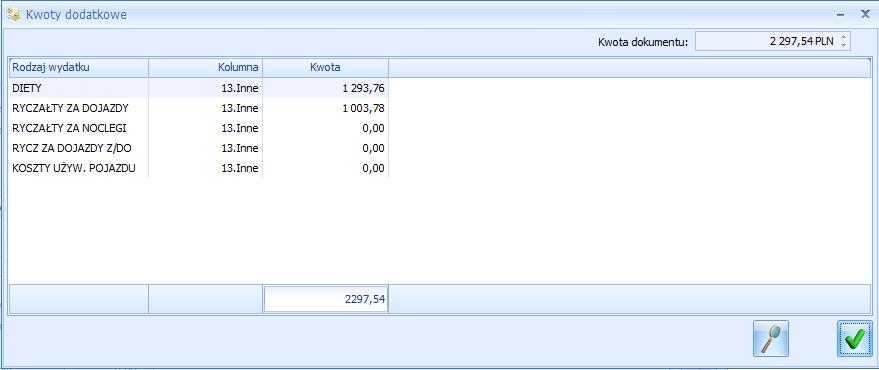Click the Kwoty dodatkowe window icon
The image size is (879, 370).
point(14,15)
